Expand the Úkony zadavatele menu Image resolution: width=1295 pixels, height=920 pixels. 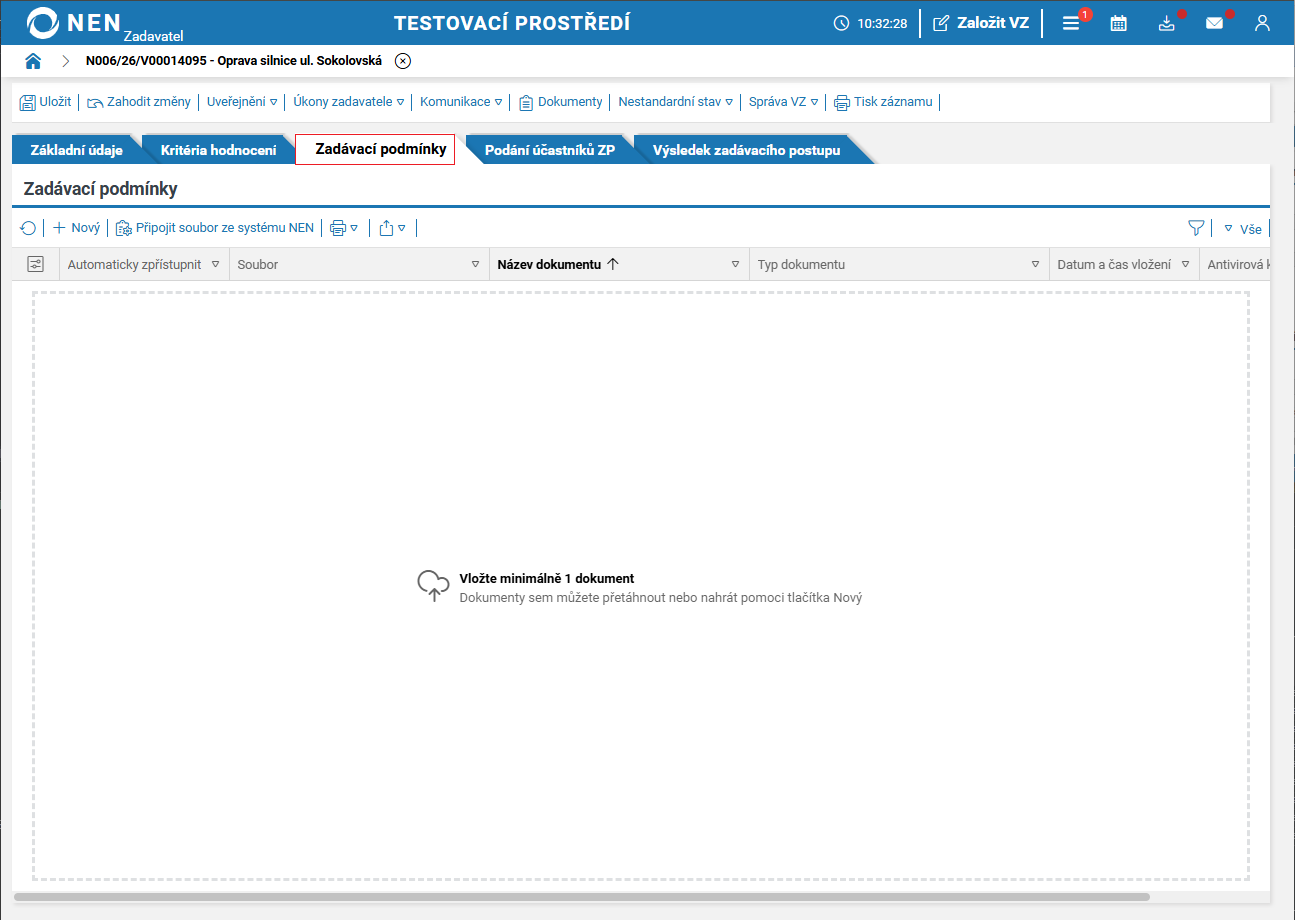tap(349, 102)
